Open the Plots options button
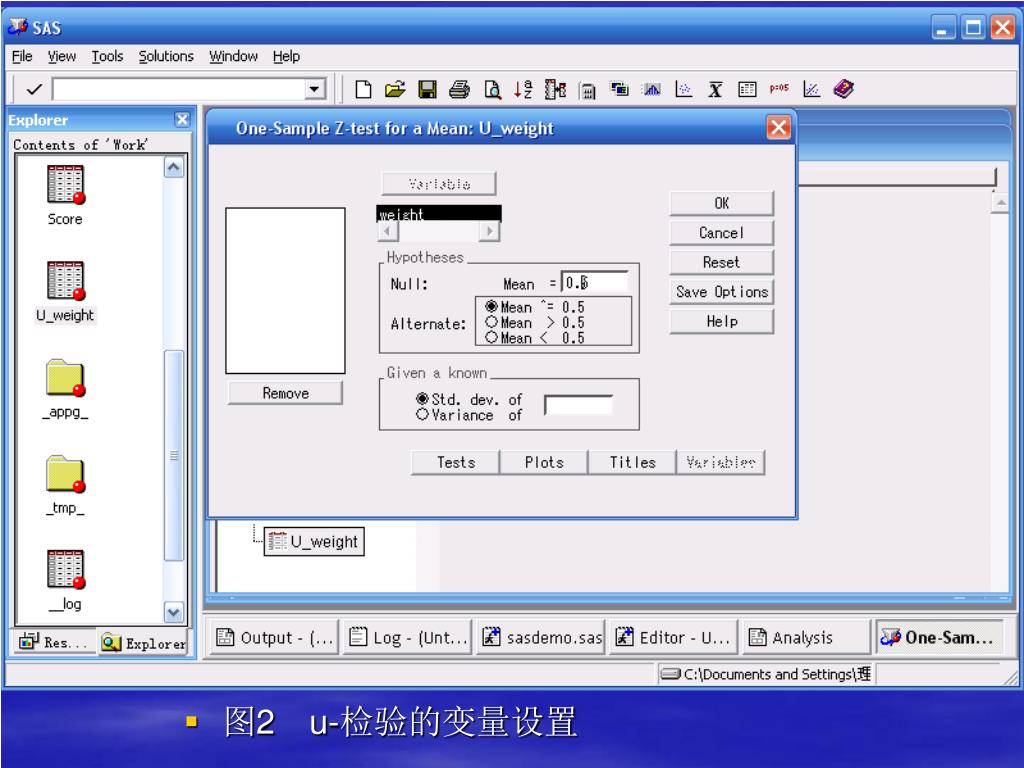Viewport: 1024px width, 768px height. (x=543, y=462)
